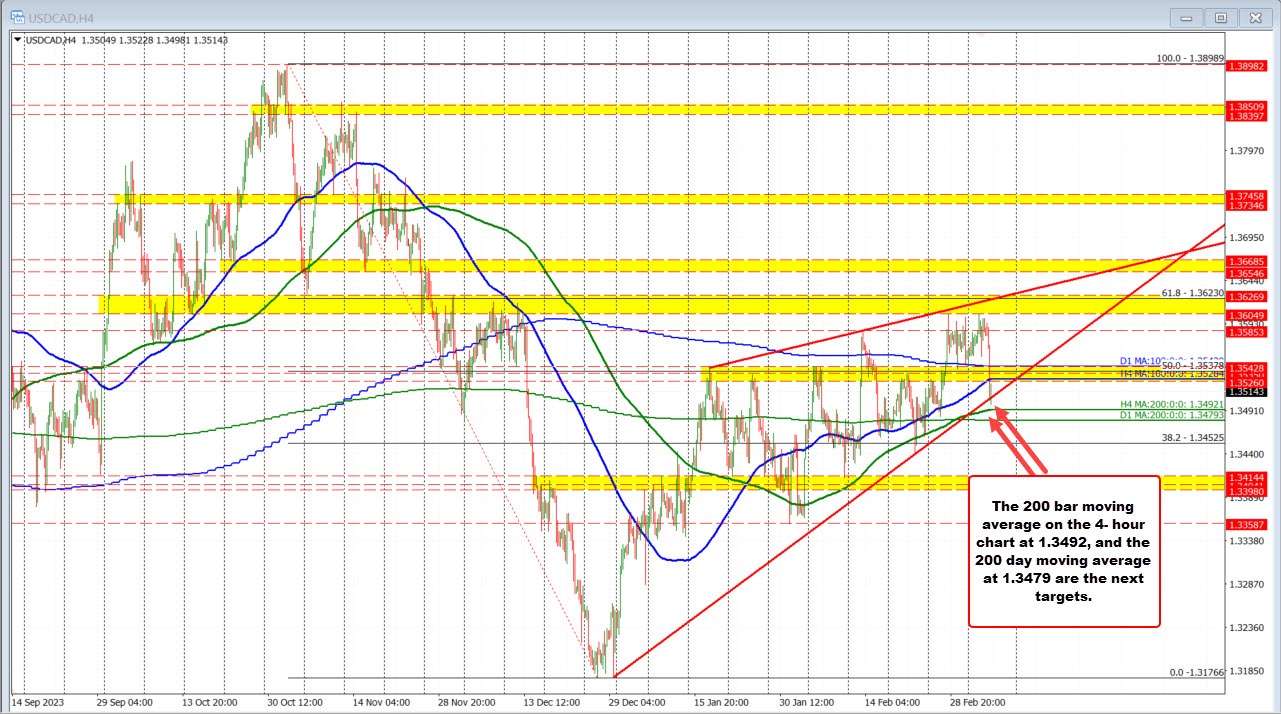Click the D1 MA:100 blue label
The height and width of the screenshot is (714, 1281).
click(1171, 361)
